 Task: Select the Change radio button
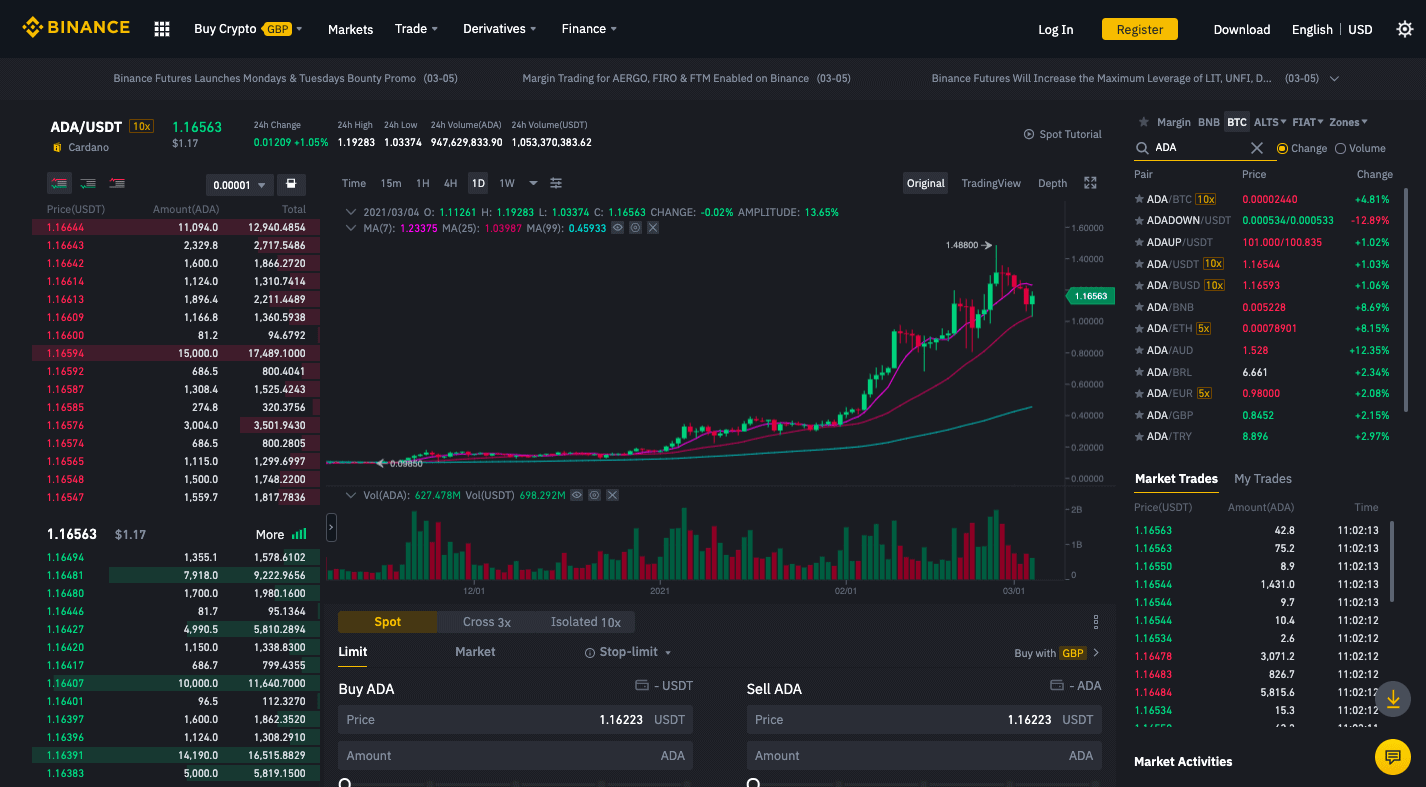pos(1282,148)
